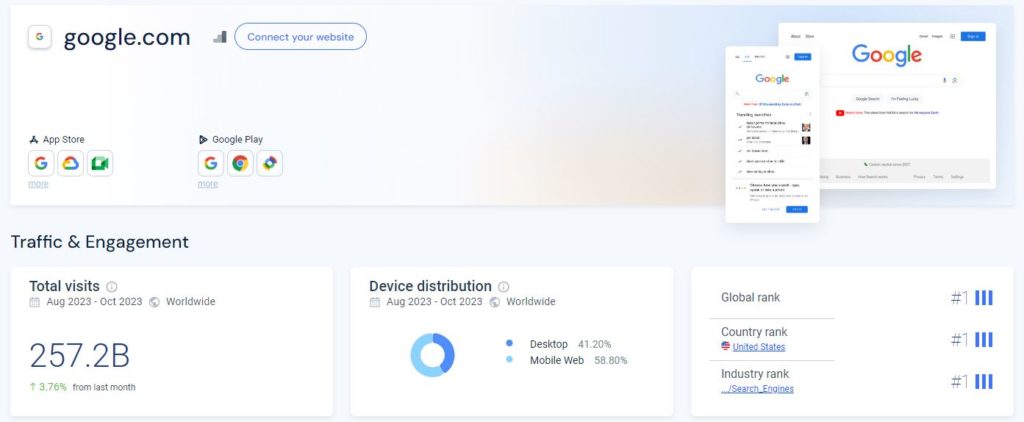The height and width of the screenshot is (422, 1024).
Task: Click the device distribution donut chart
Action: 432,355
